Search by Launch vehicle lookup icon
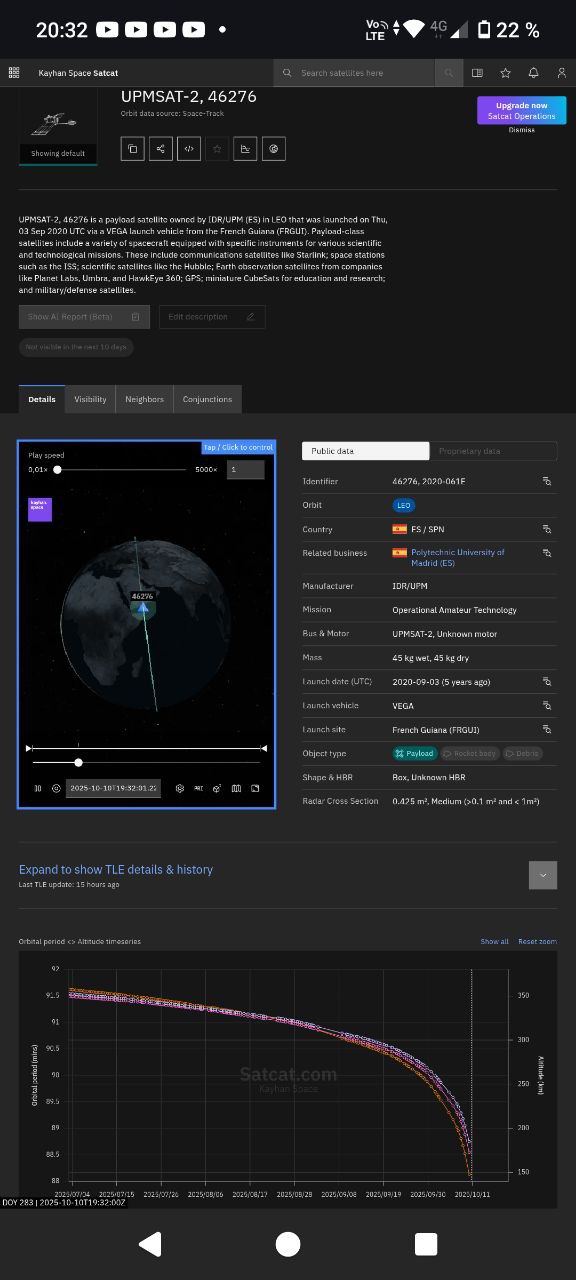Image resolution: width=576 pixels, height=1280 pixels. point(547,705)
